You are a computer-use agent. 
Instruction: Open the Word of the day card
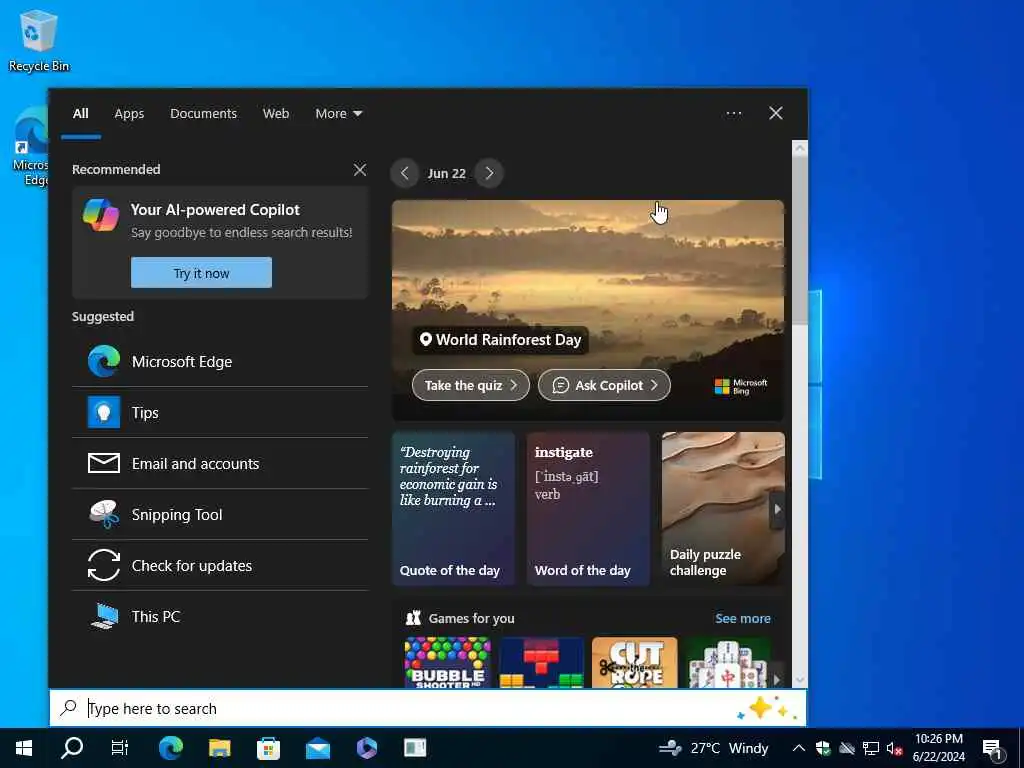[x=588, y=508]
